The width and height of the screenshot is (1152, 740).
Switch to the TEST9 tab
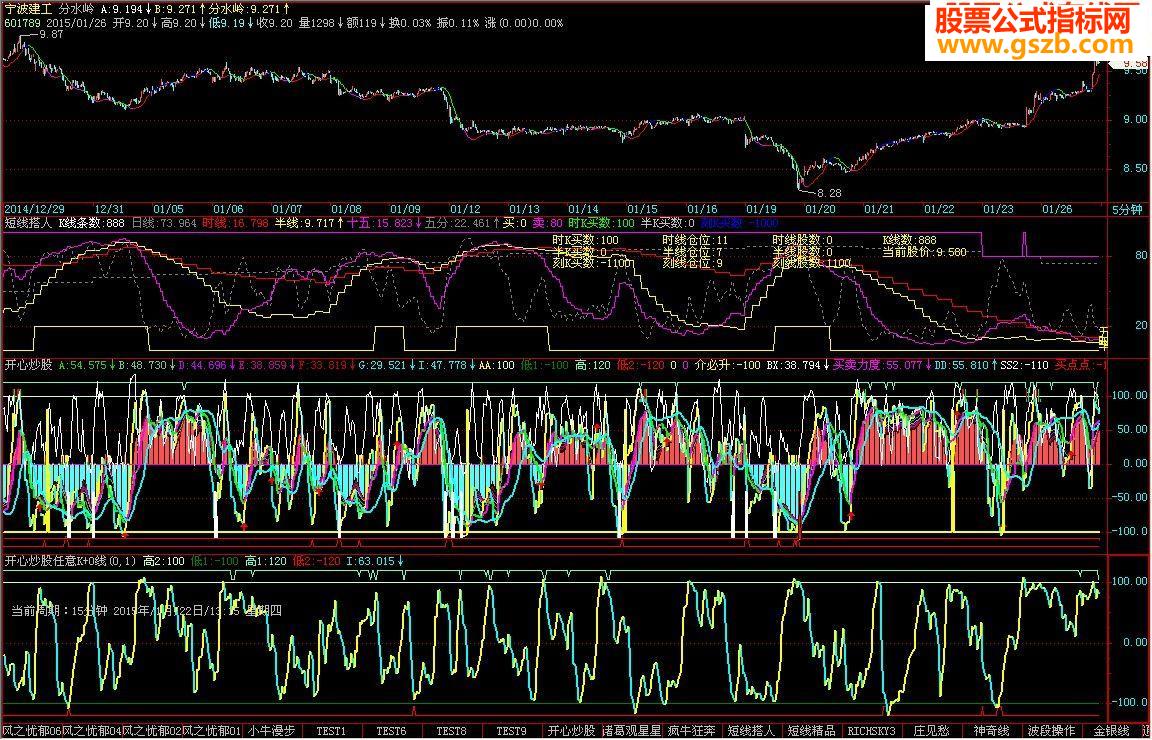tap(511, 731)
